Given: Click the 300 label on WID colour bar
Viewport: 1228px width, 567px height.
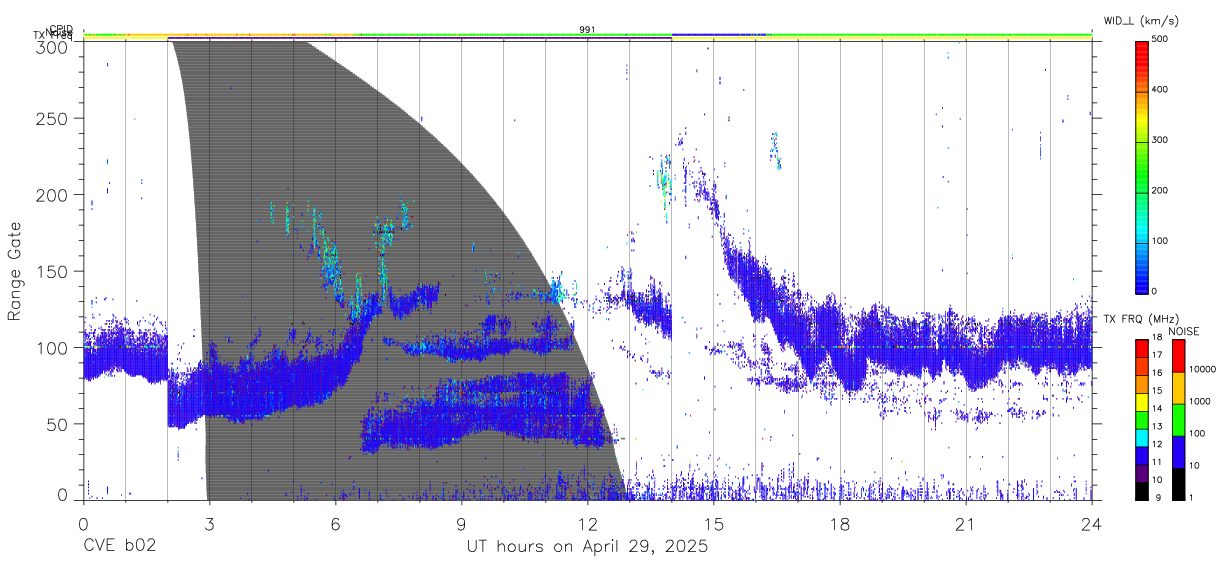Looking at the screenshot, I should click(x=1161, y=140).
